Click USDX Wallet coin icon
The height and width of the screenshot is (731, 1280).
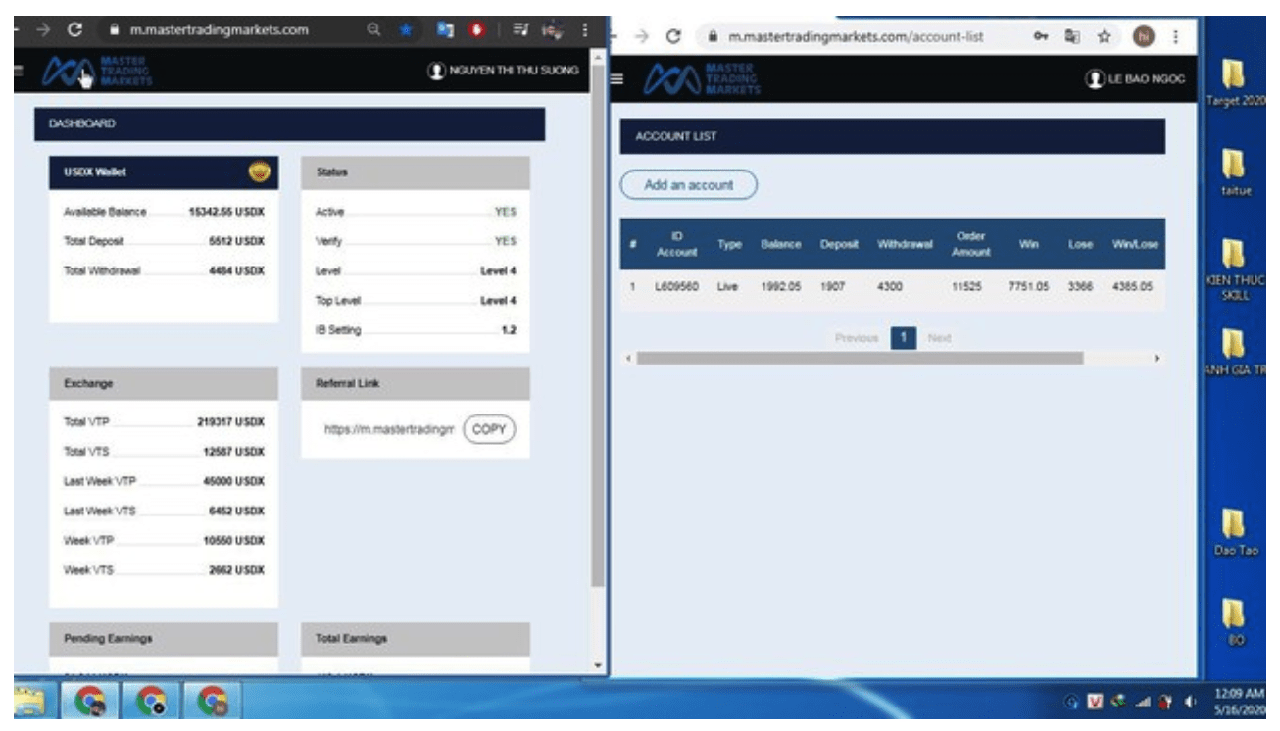(259, 172)
